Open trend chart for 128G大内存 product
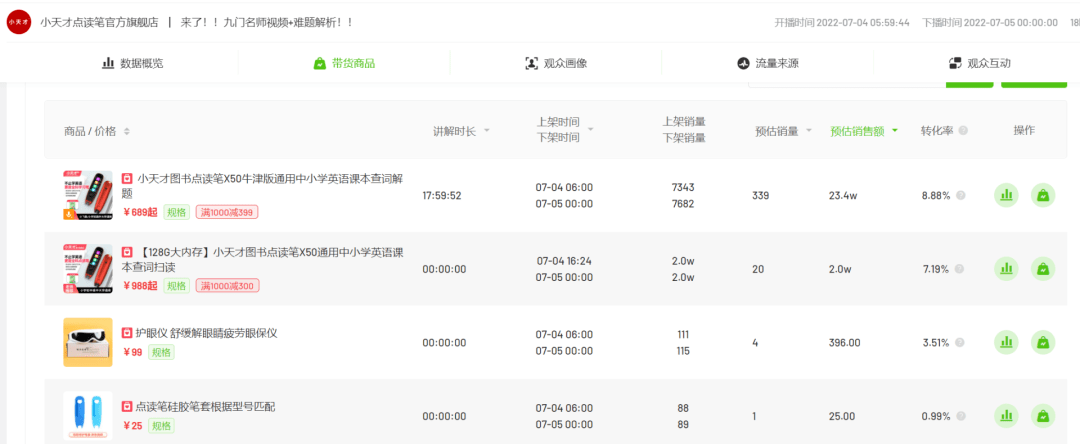 [x=1006, y=268]
